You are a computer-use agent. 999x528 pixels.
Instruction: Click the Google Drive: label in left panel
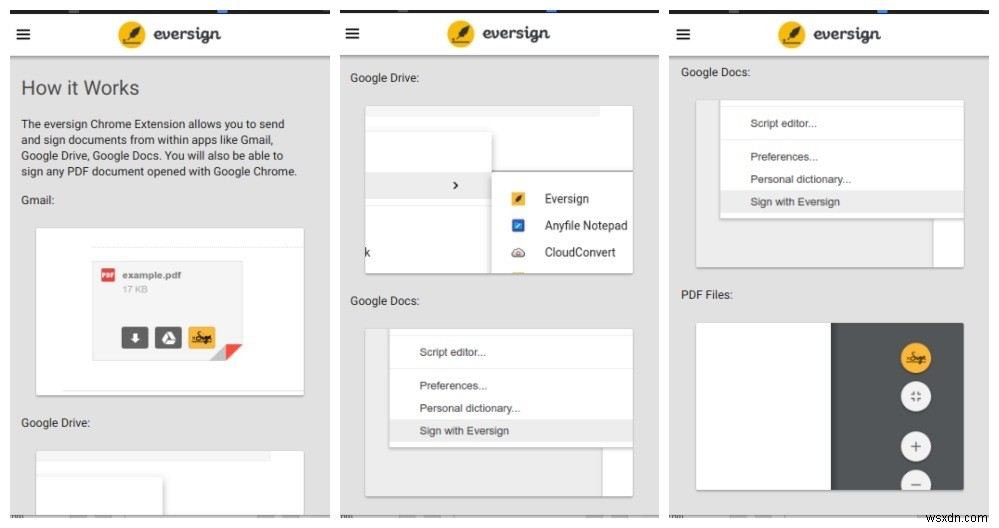(55, 423)
